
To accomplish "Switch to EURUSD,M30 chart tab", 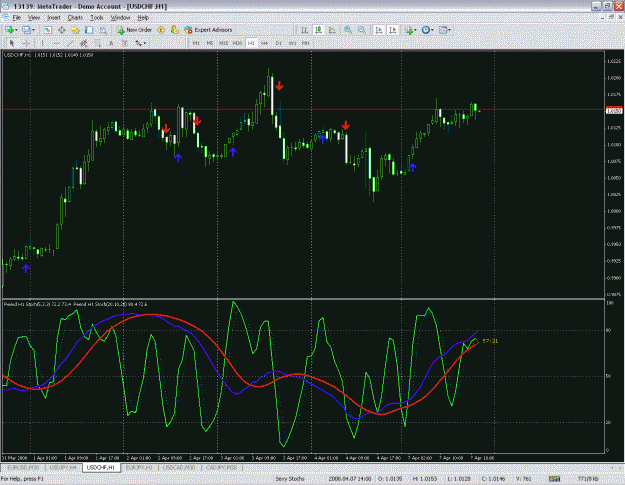I will coord(24,467).
